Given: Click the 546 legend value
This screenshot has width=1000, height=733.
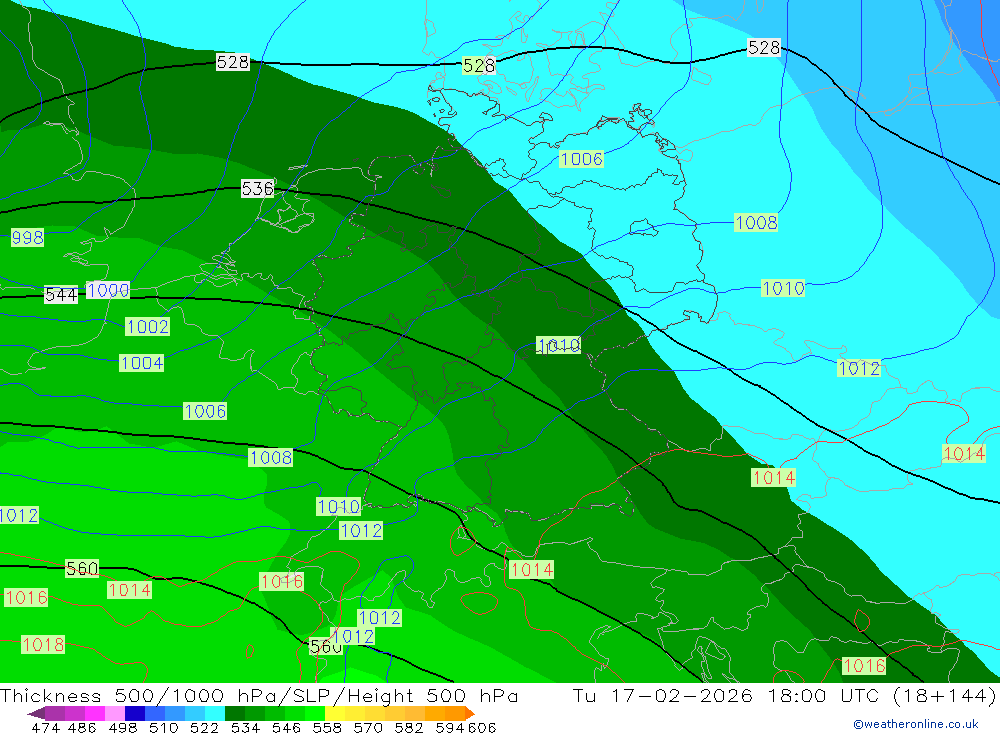Looking at the screenshot, I should [286, 727].
